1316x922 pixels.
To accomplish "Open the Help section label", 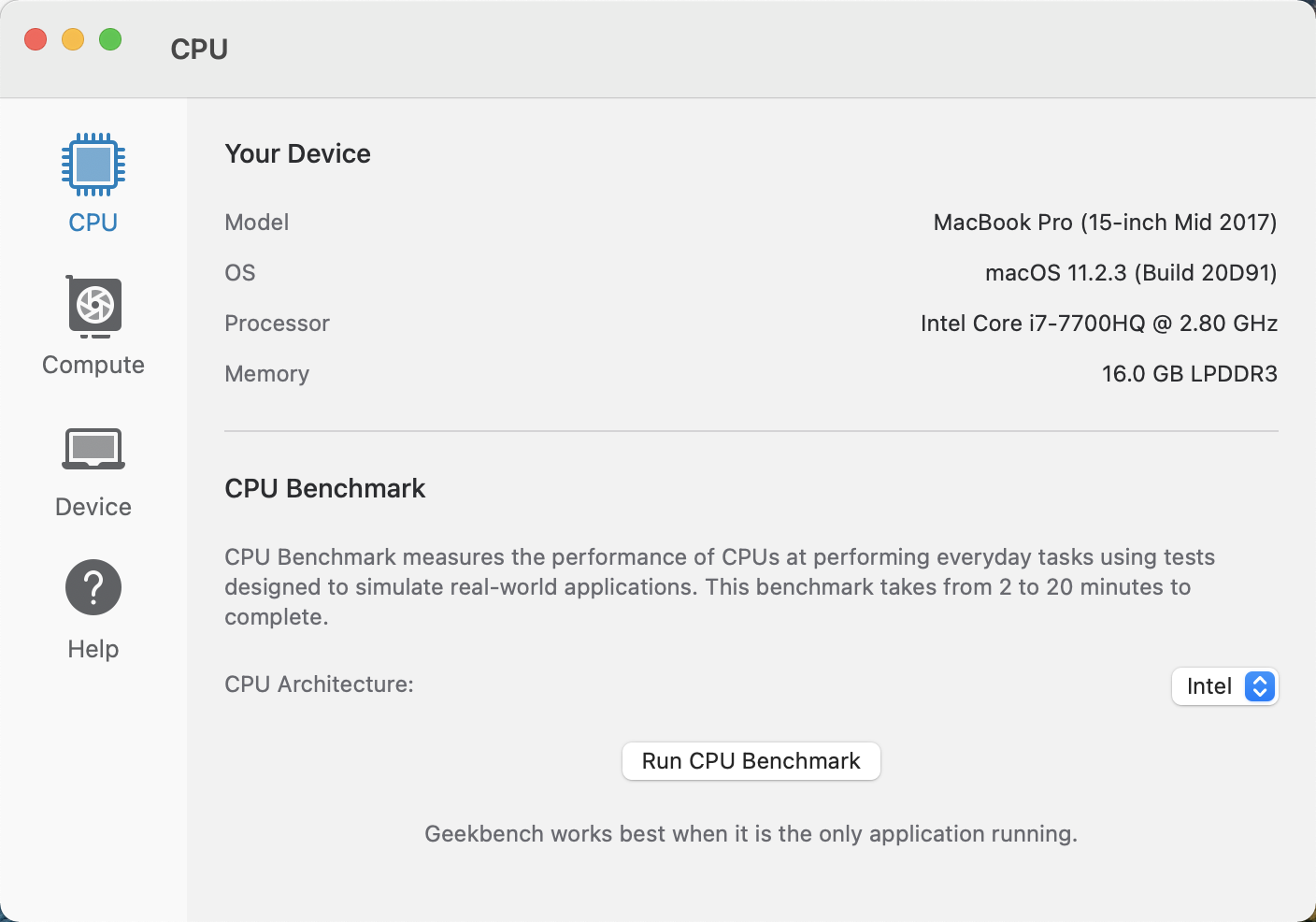I will (x=93, y=649).
